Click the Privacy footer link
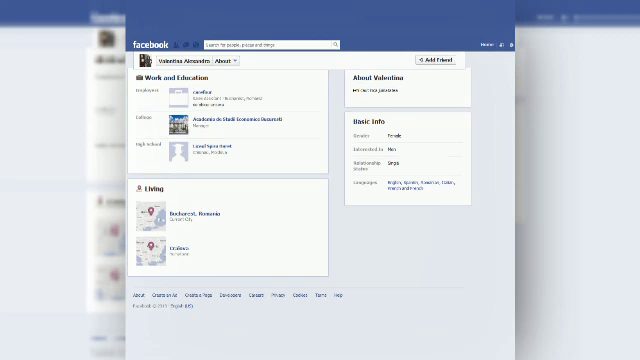Viewport: 640px width, 360px height. [278, 295]
